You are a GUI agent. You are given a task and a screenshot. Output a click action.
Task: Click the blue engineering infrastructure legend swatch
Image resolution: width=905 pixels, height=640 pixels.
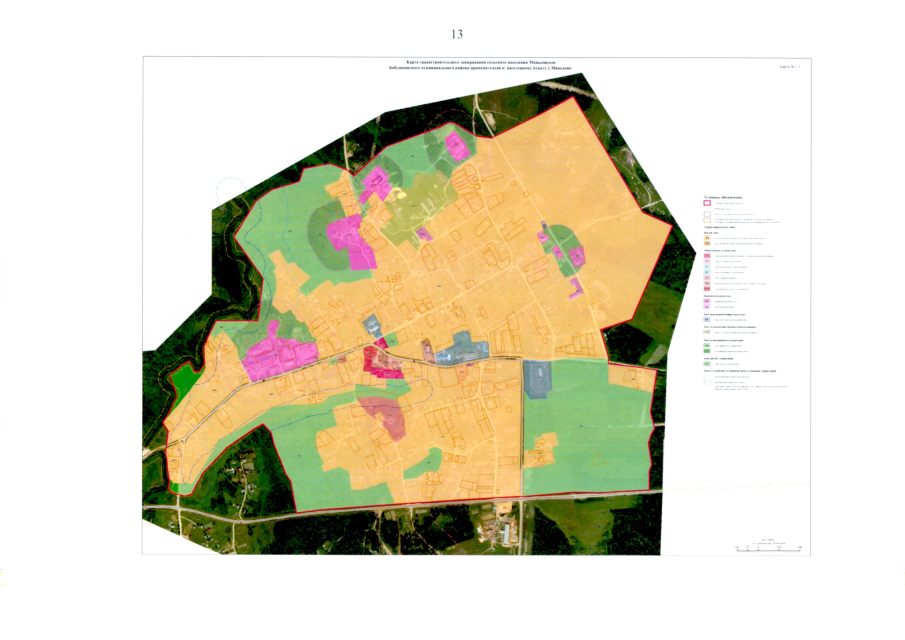tap(707, 320)
